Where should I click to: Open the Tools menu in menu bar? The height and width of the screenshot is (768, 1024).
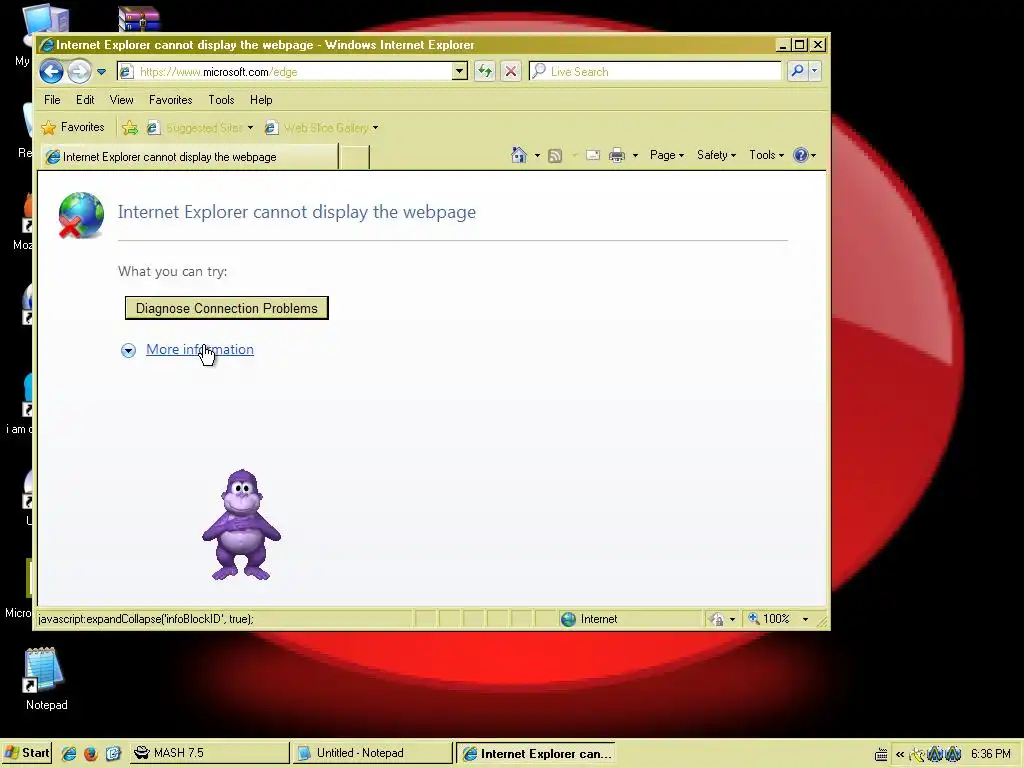tap(221, 100)
